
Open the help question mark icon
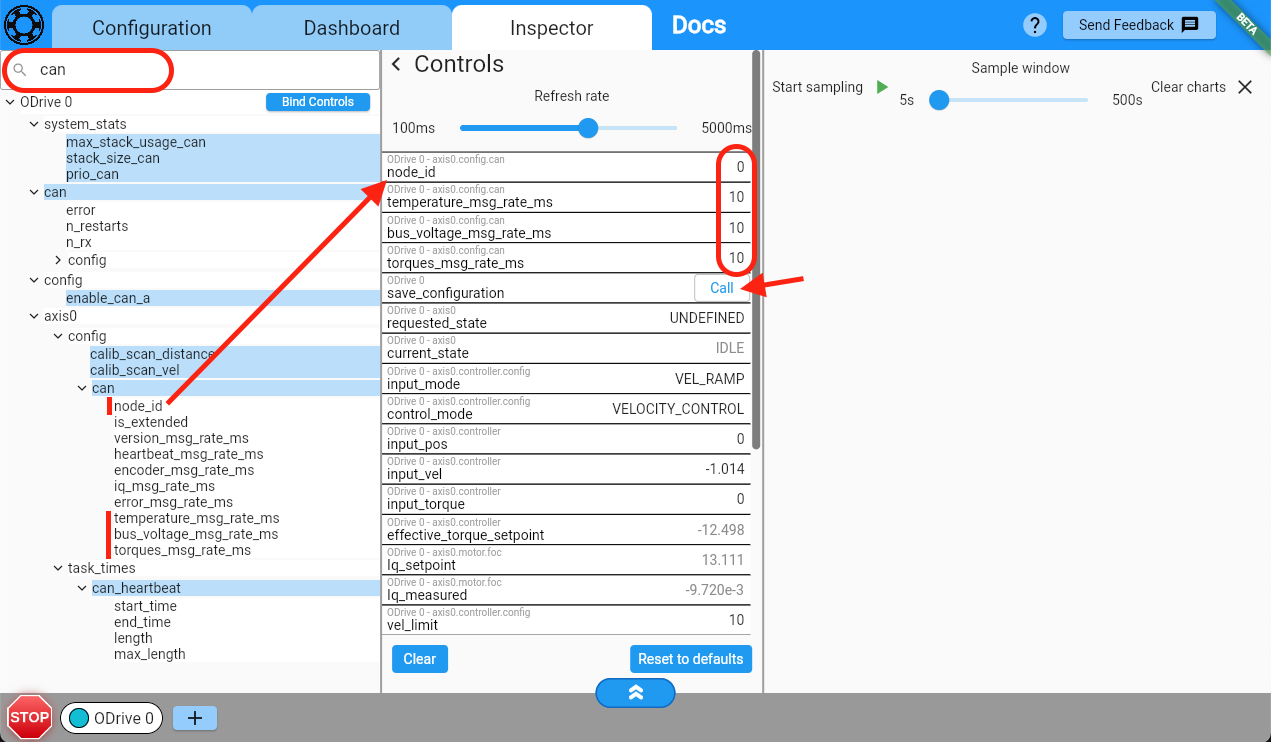coord(1035,26)
